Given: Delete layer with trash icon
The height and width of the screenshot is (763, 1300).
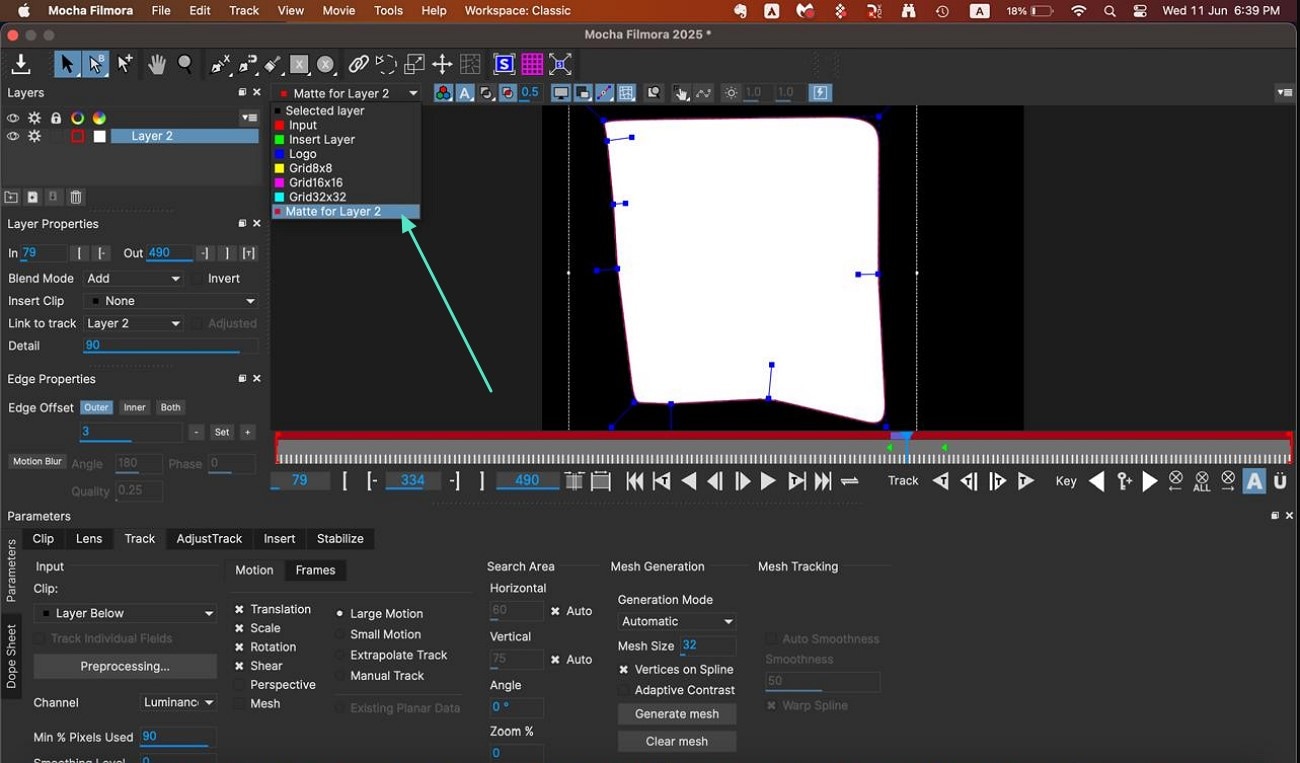Looking at the screenshot, I should coord(76,198).
